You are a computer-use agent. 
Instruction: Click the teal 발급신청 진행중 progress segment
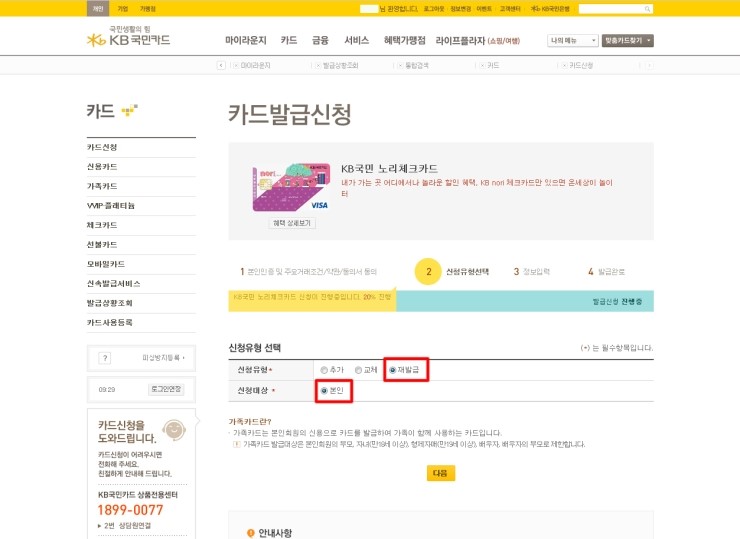(525, 301)
